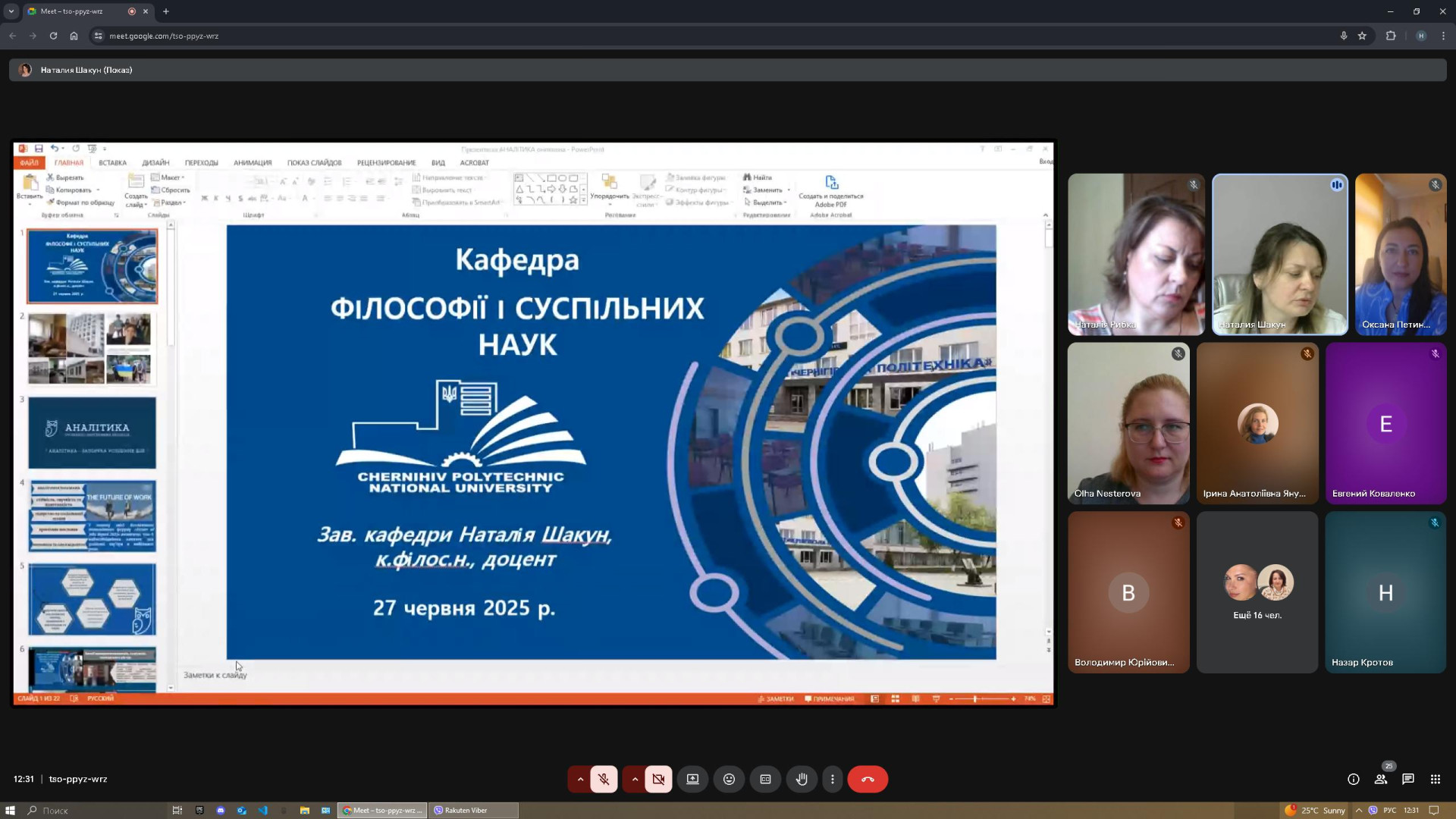Open more options three-dot menu in Meet
This screenshot has width=1456, height=819.
[832, 779]
